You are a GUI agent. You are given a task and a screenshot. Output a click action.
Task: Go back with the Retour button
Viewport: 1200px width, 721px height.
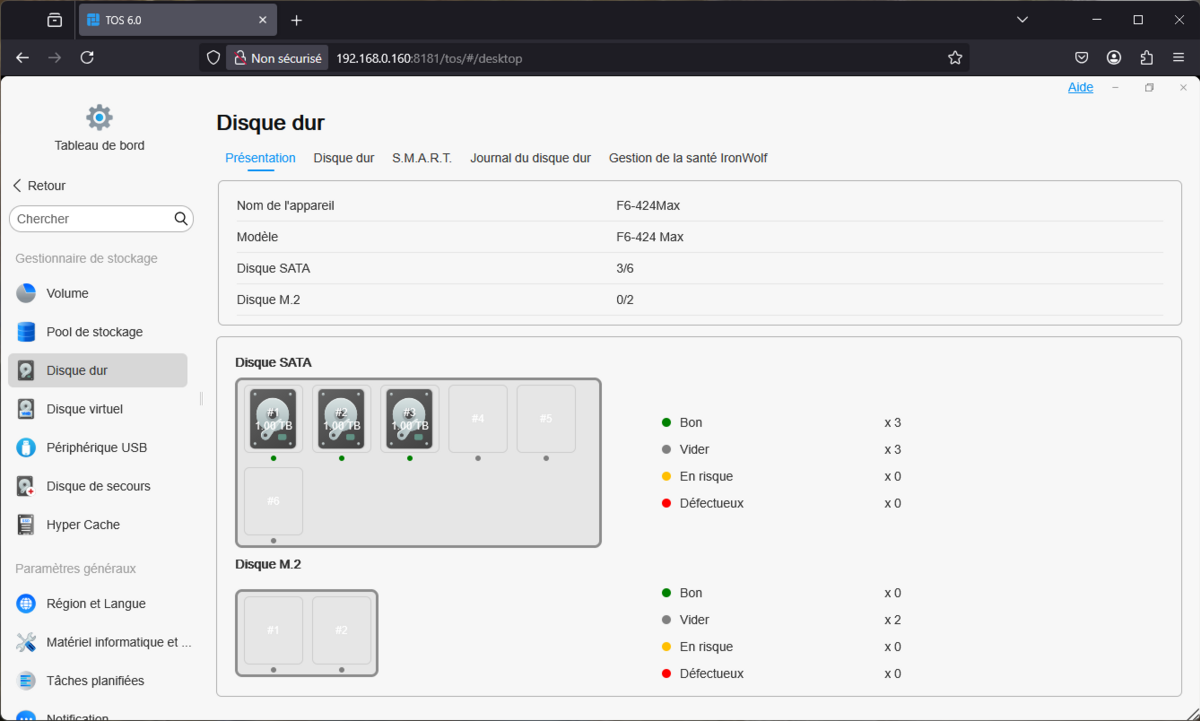(x=39, y=186)
